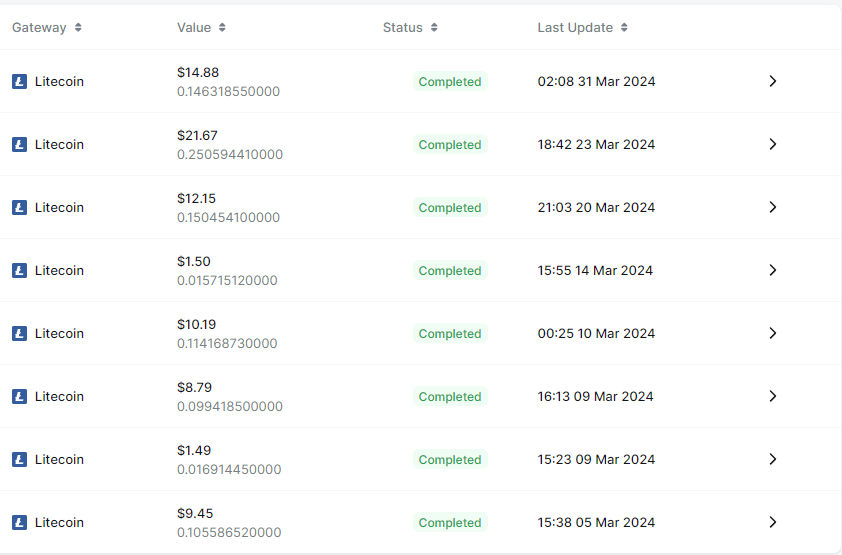Sort by the Last Update column
842x555 pixels.
(624, 28)
